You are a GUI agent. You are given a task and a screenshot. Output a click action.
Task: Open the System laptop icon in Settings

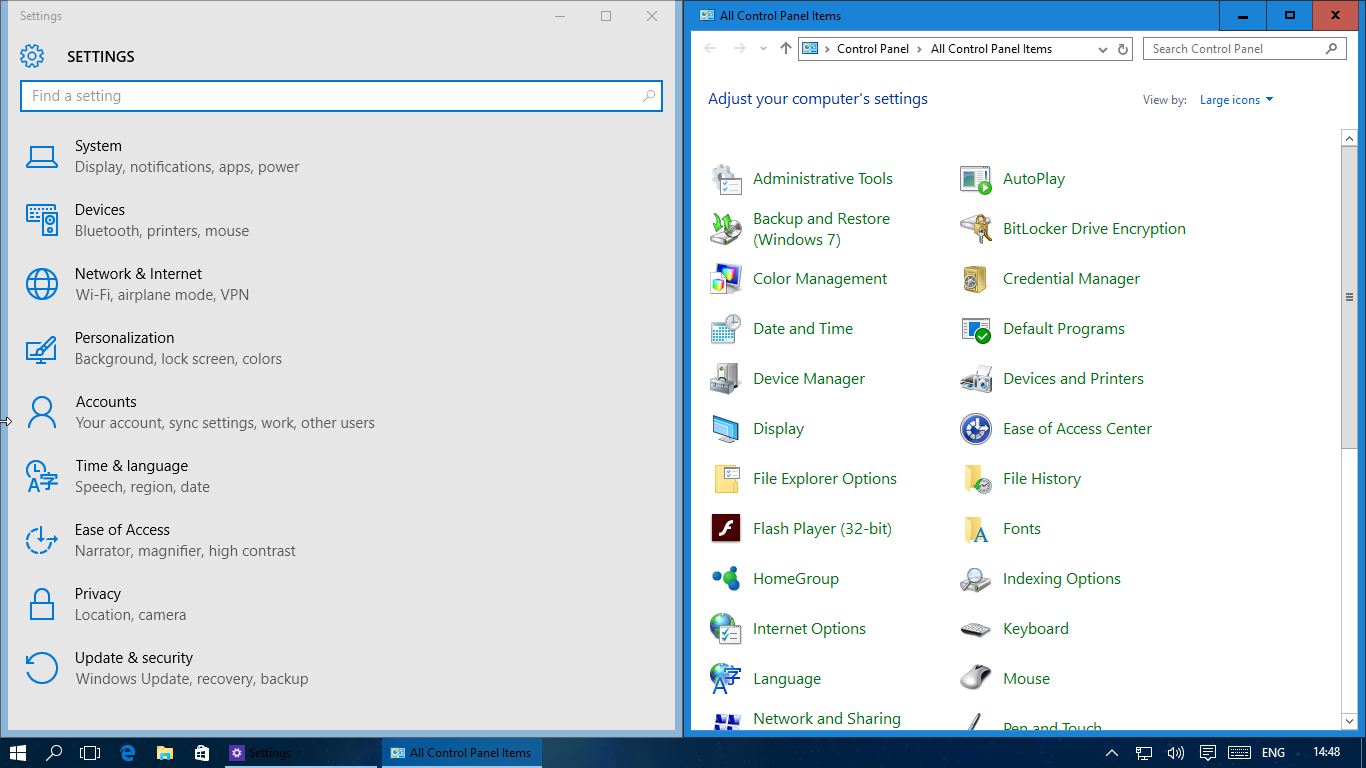pyautogui.click(x=42, y=157)
